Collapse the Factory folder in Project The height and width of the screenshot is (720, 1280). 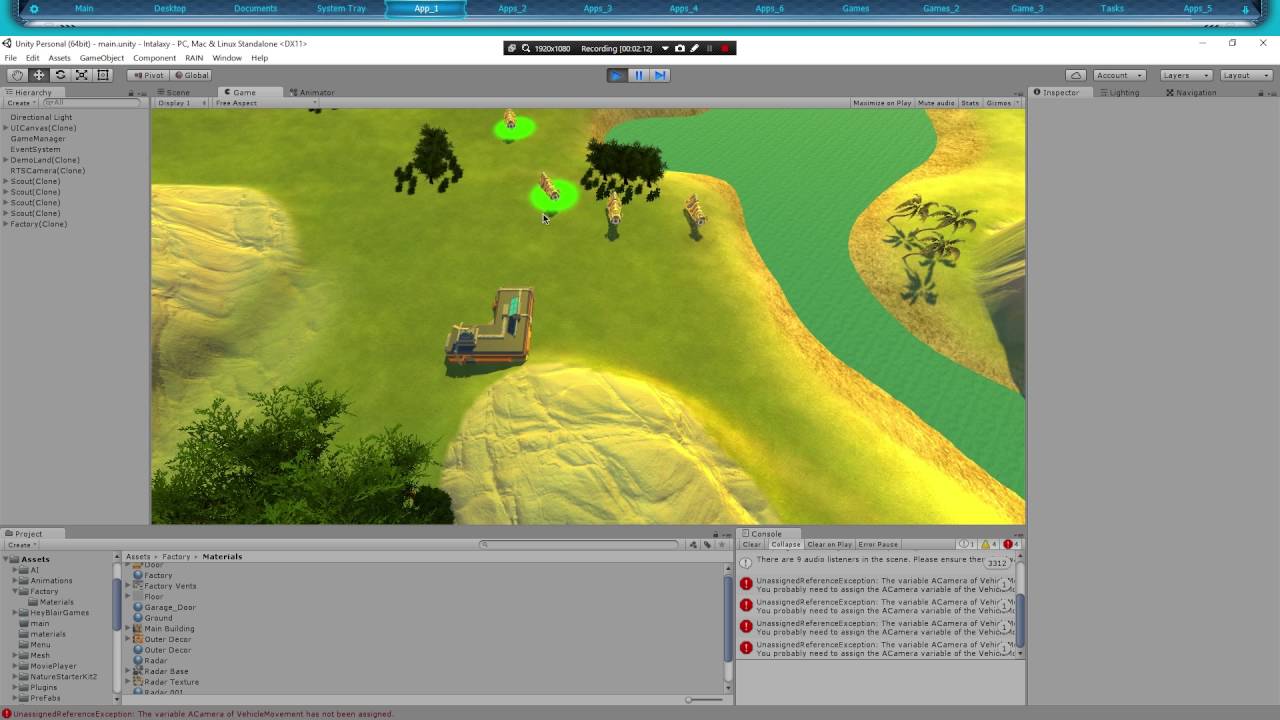16,591
